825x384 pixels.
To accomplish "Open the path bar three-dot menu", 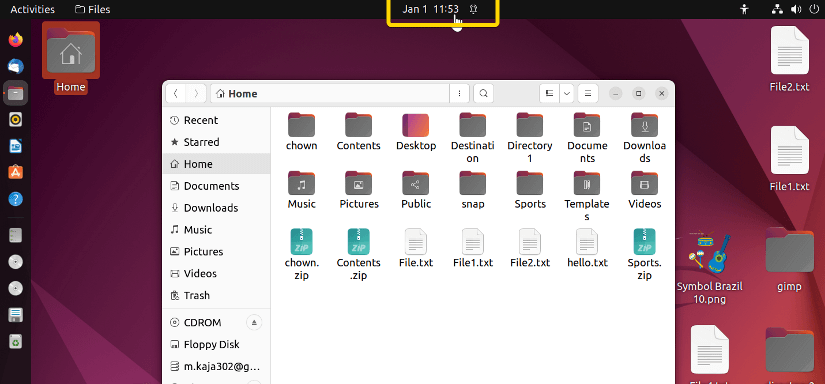I will [x=459, y=94].
